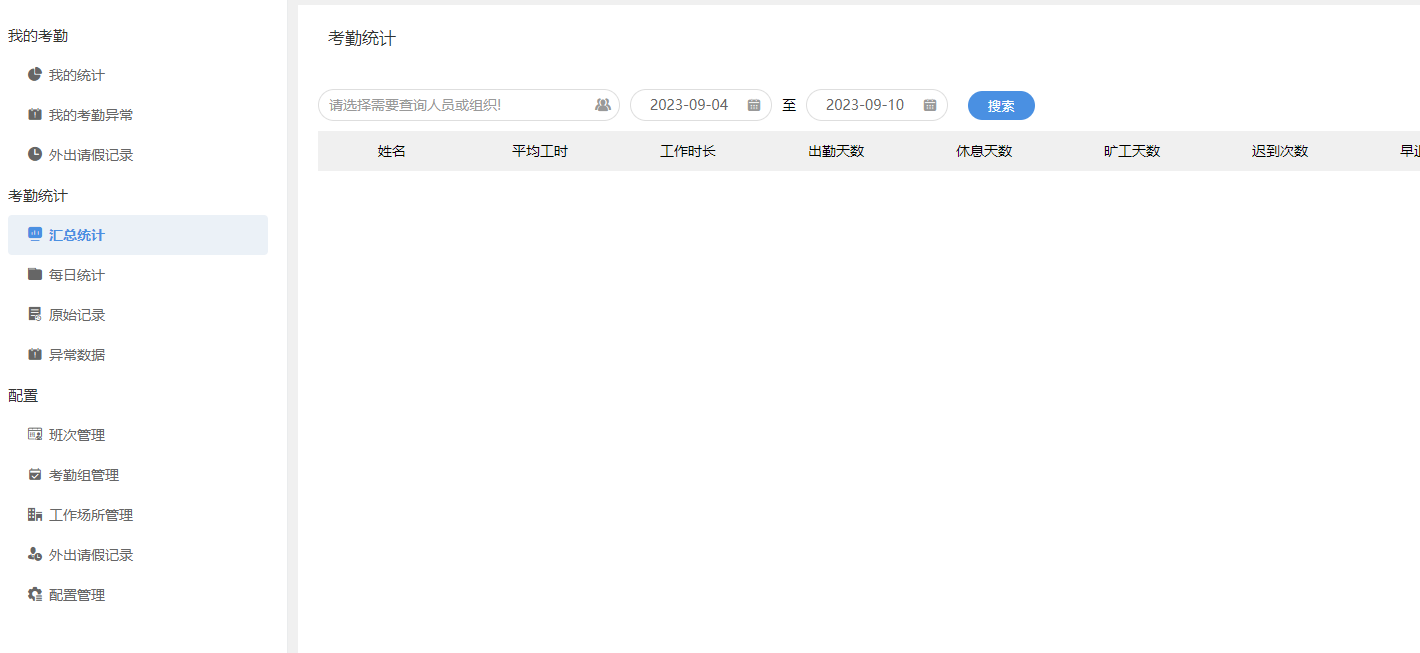Select the 汇总统计 menu item

[138, 235]
